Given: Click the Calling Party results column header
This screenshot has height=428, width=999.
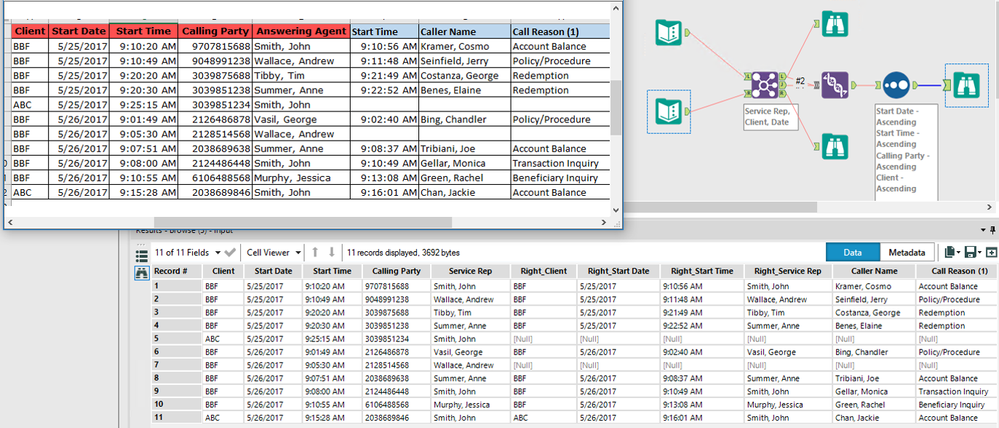Looking at the screenshot, I should pyautogui.click(x=396, y=271).
